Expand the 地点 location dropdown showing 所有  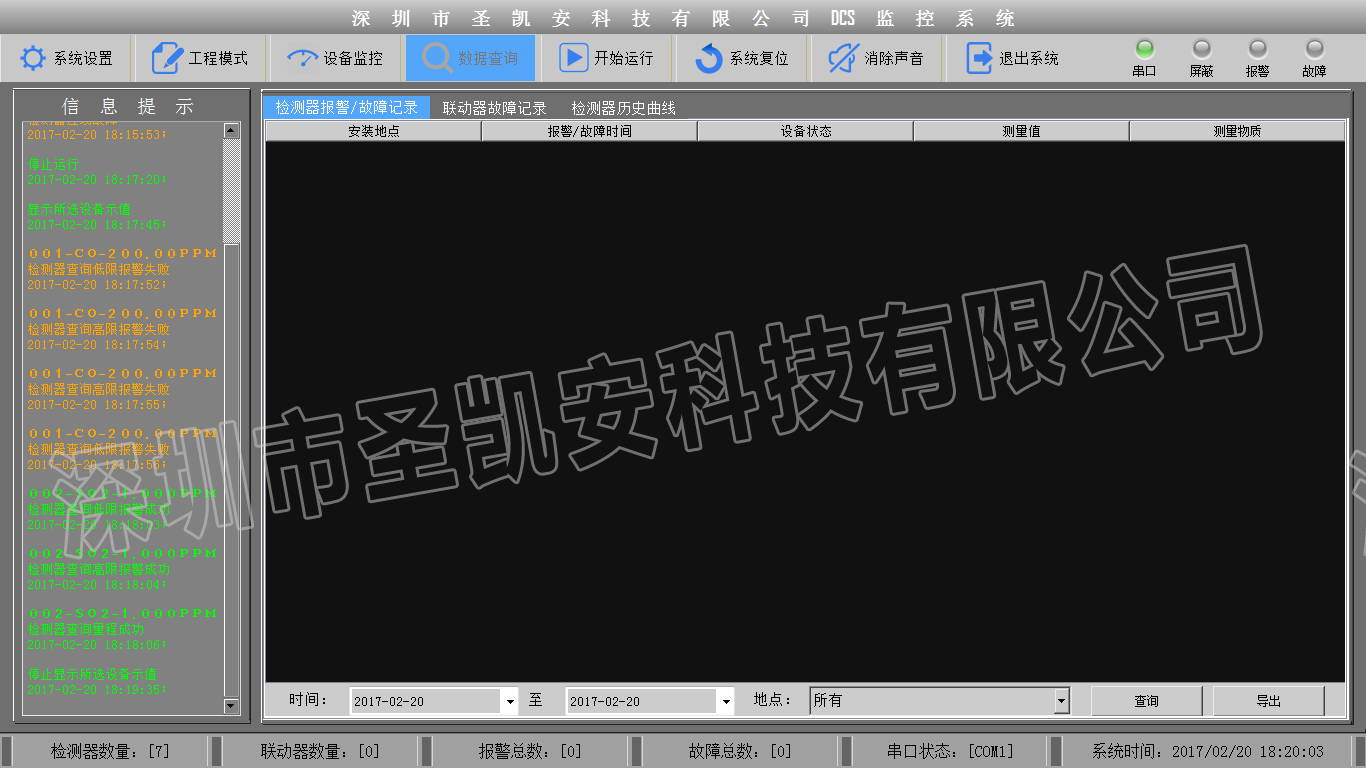[1061, 702]
